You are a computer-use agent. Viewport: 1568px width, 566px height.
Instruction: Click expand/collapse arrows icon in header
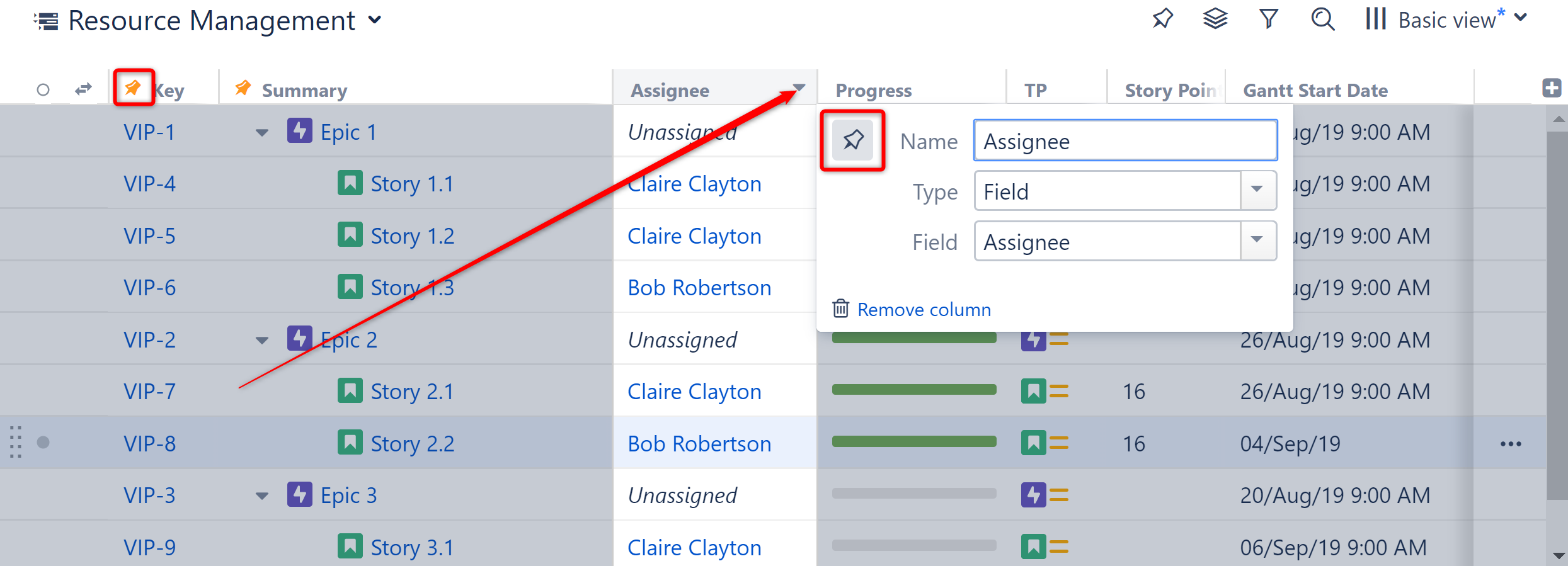coord(83,89)
